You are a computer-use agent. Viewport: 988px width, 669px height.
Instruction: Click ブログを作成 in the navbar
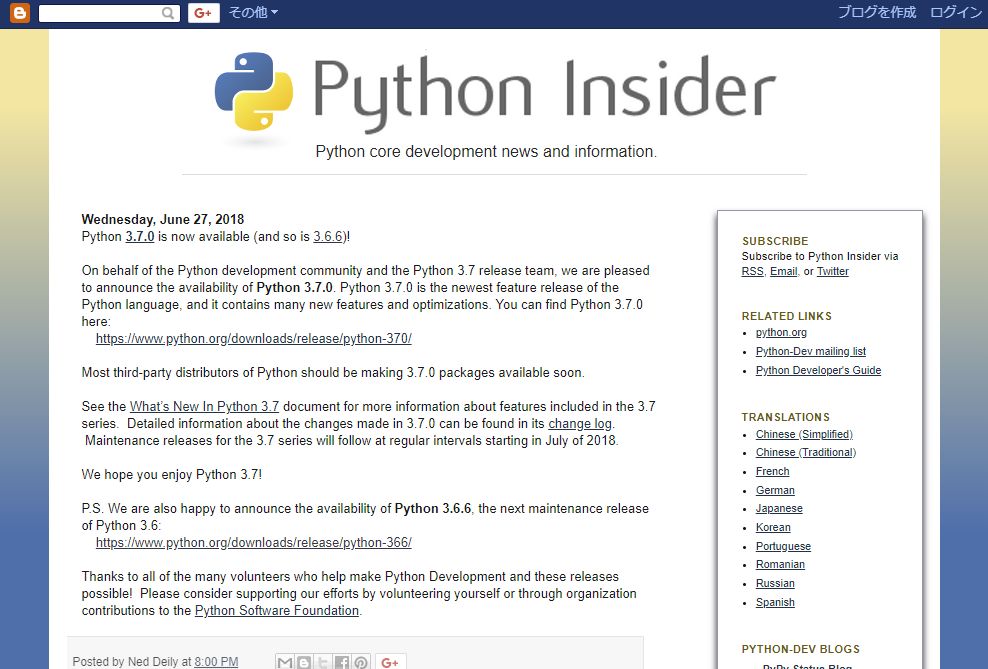[878, 13]
